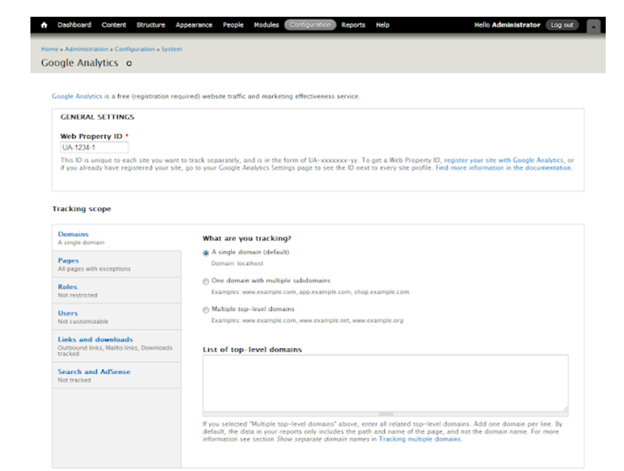Select the Pages vertical tab

(x=117, y=264)
